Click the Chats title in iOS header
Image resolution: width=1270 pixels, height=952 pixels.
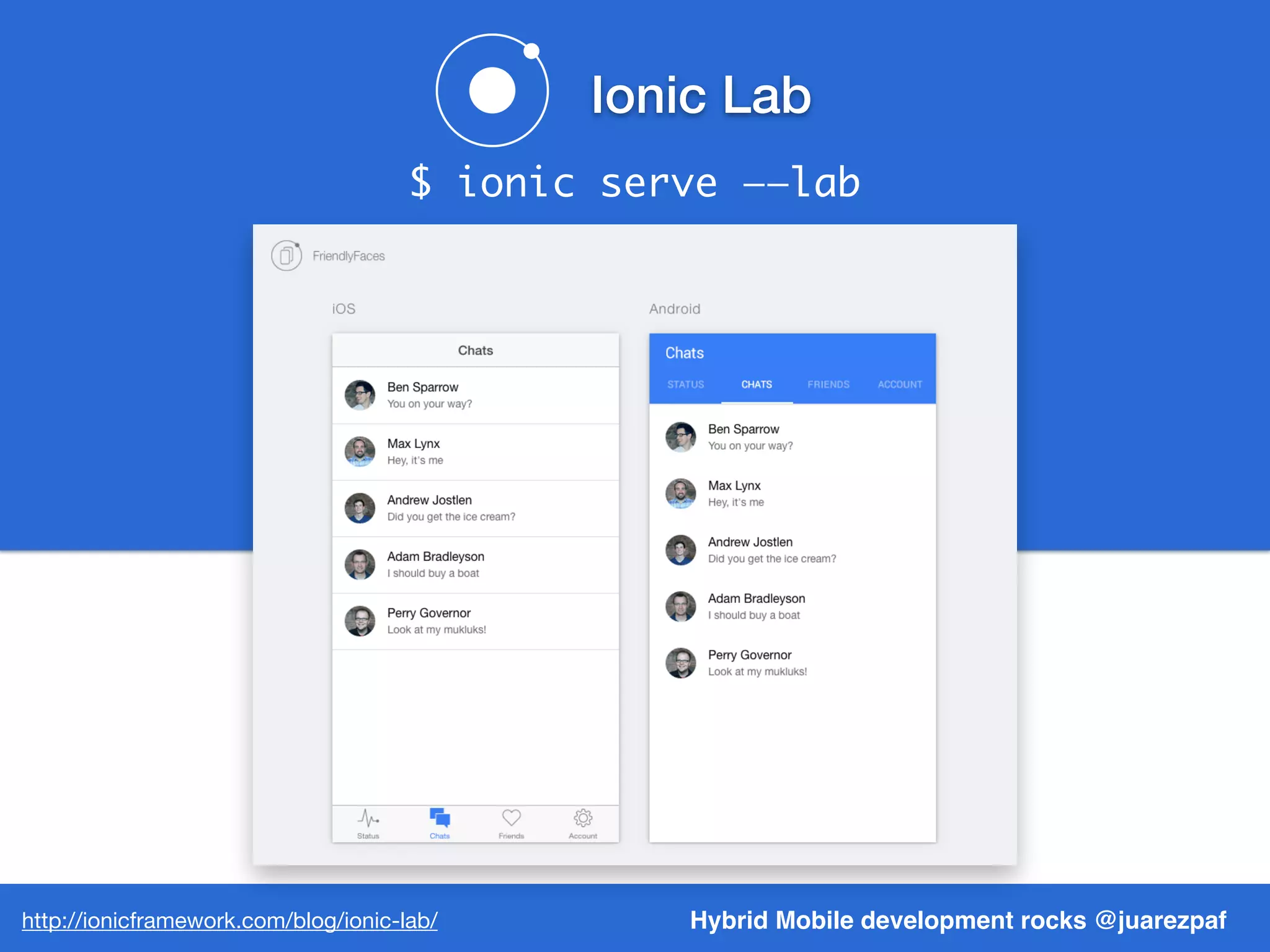[476, 350]
